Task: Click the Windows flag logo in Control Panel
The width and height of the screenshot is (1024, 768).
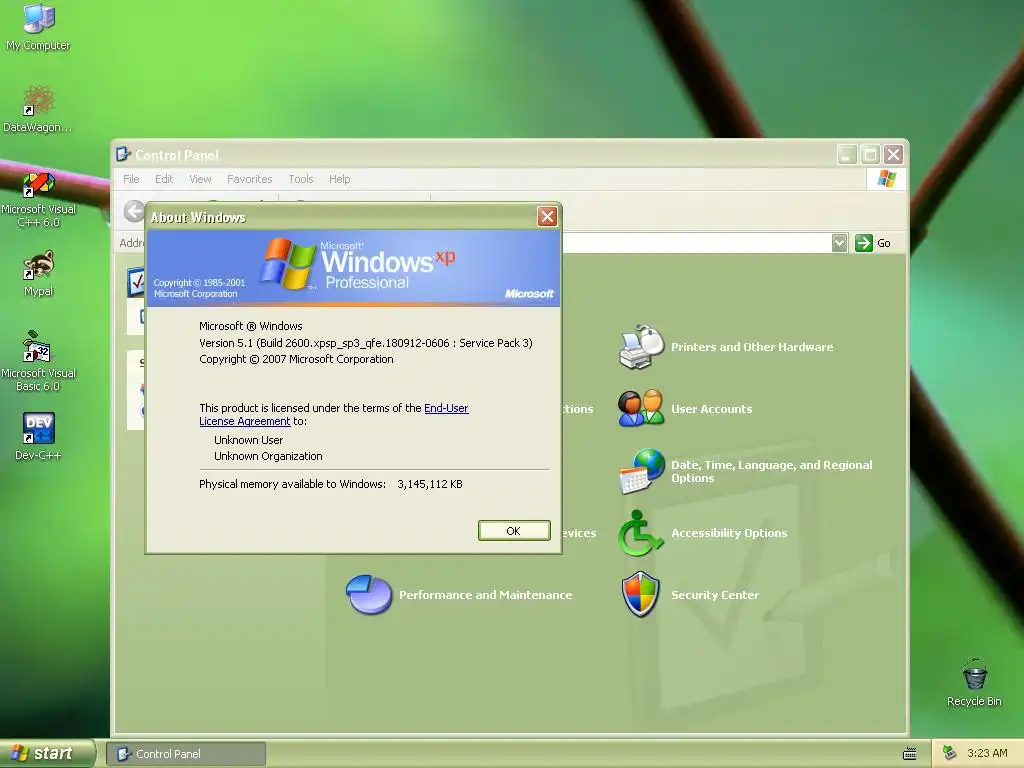Action: tap(886, 178)
